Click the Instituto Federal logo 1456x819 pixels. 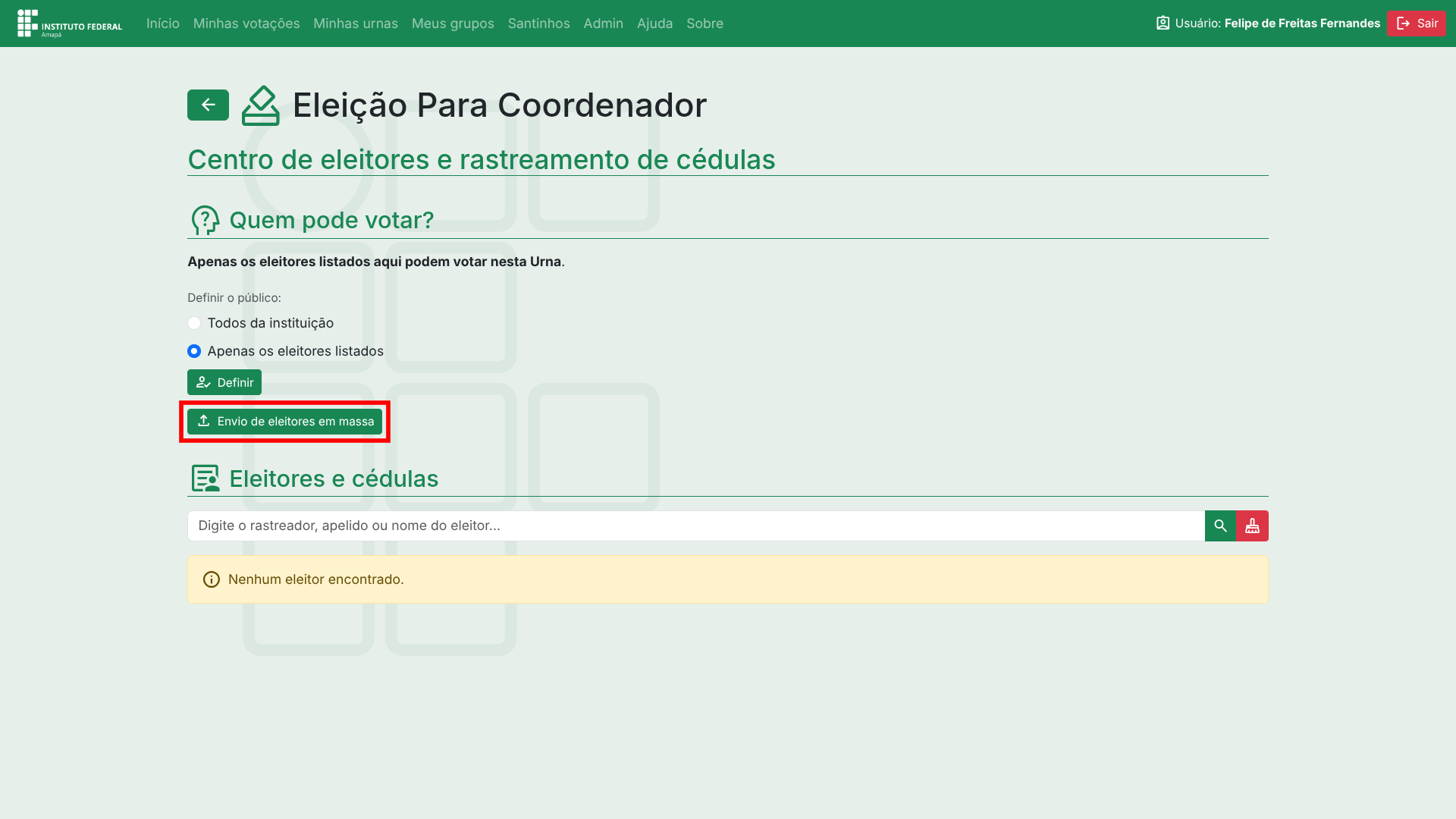[x=70, y=24]
